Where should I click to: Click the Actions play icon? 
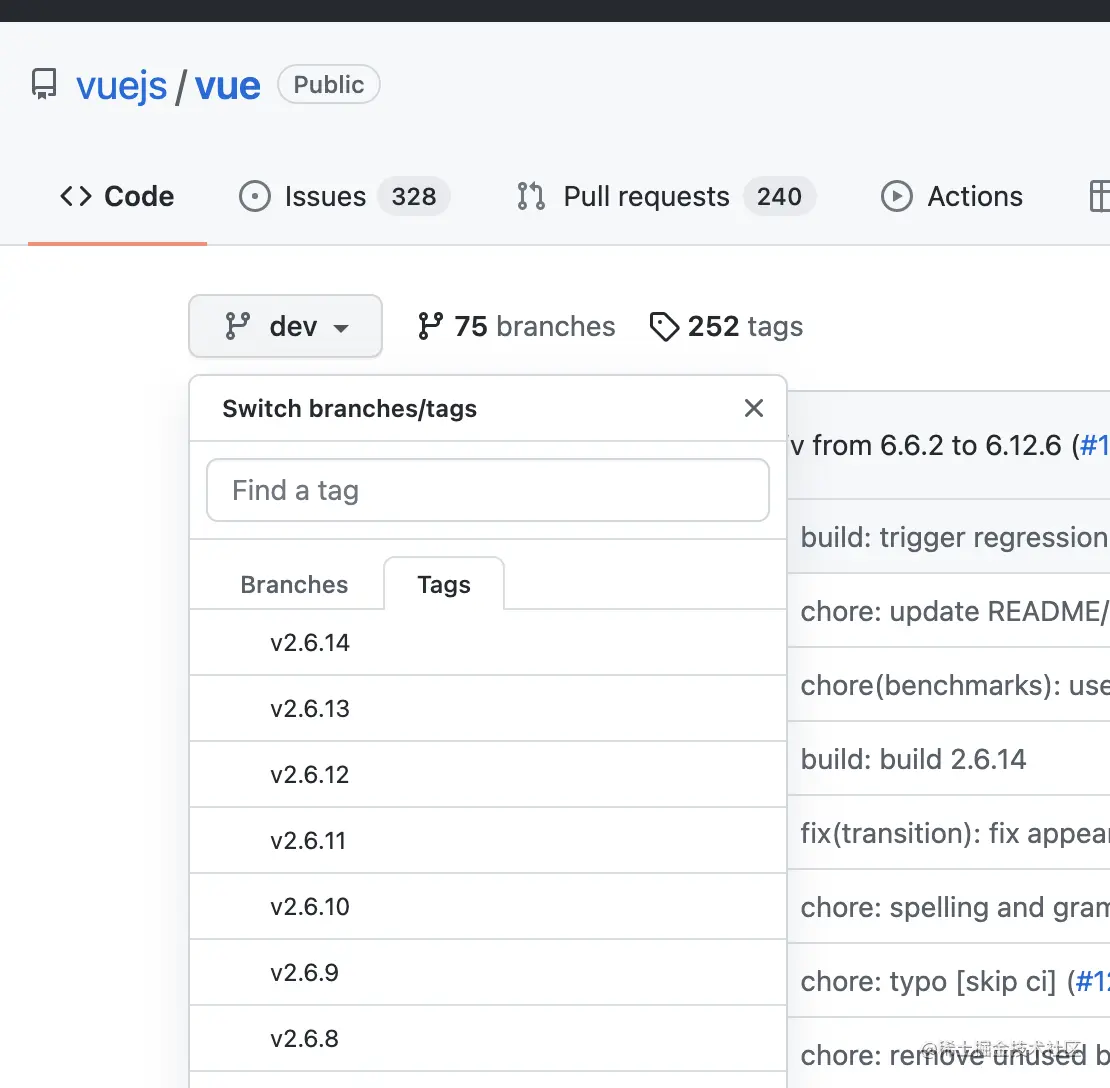pos(897,196)
